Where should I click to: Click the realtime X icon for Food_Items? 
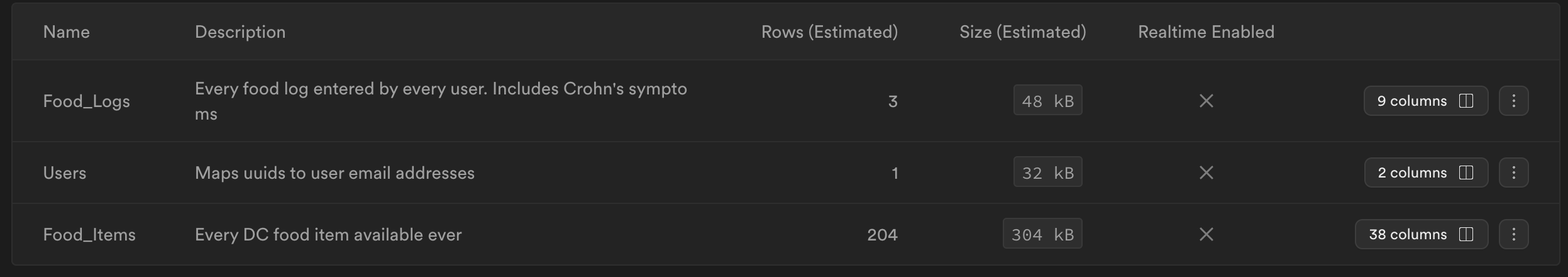[1206, 234]
